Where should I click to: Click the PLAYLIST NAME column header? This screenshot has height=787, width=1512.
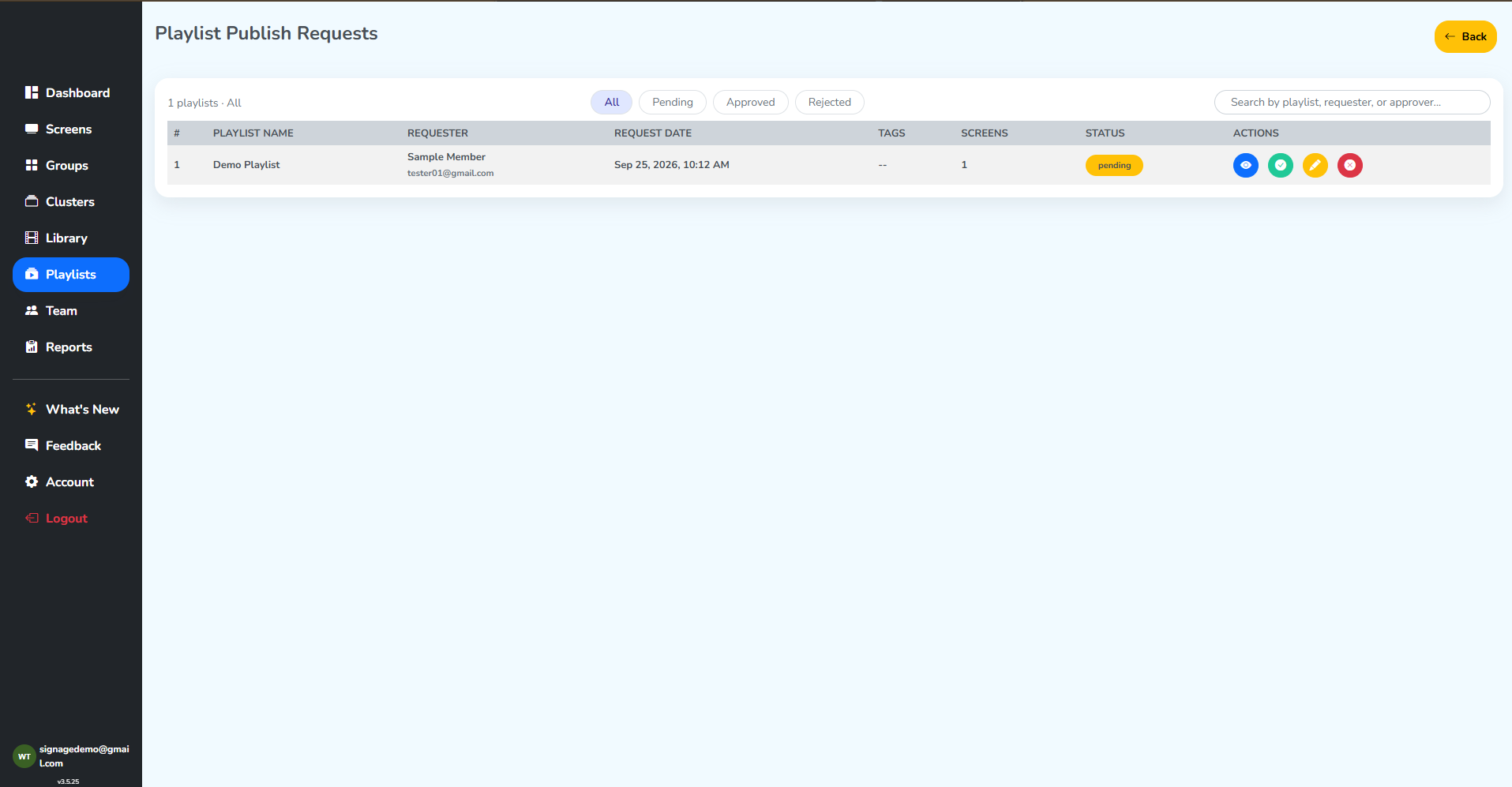point(253,133)
